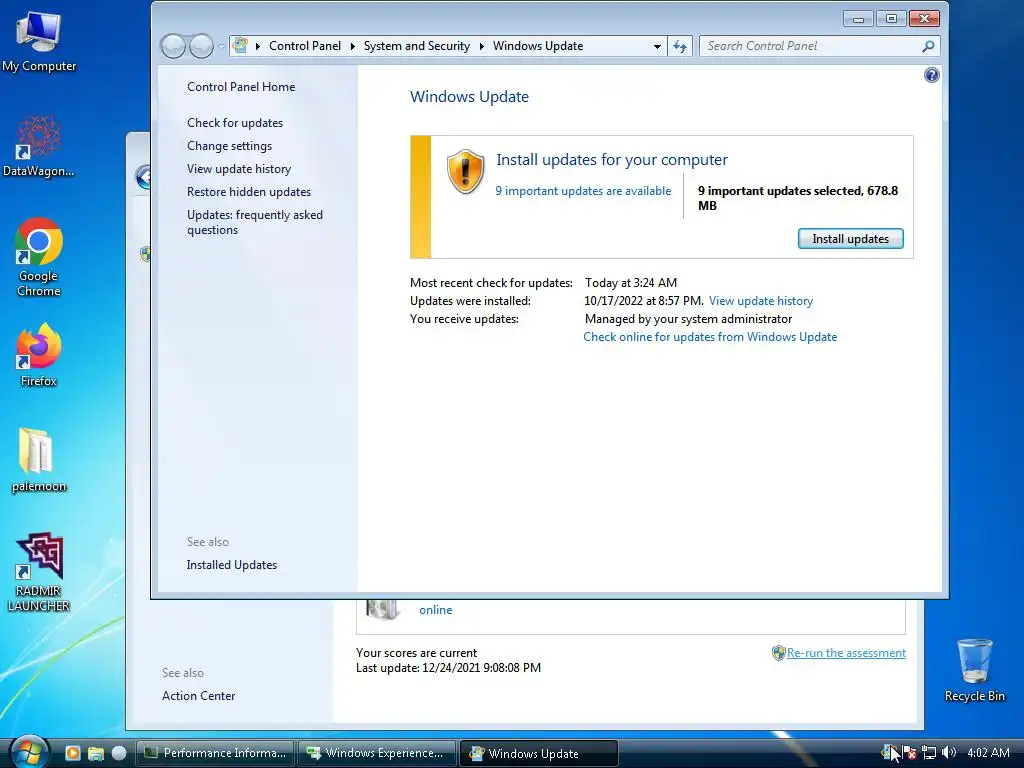Close the Windows Update window
The height and width of the screenshot is (768, 1024).
coord(925,19)
